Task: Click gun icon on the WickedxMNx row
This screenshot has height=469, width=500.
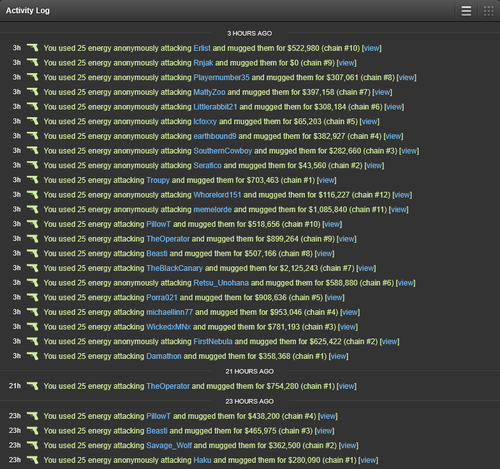Action: coord(33,327)
